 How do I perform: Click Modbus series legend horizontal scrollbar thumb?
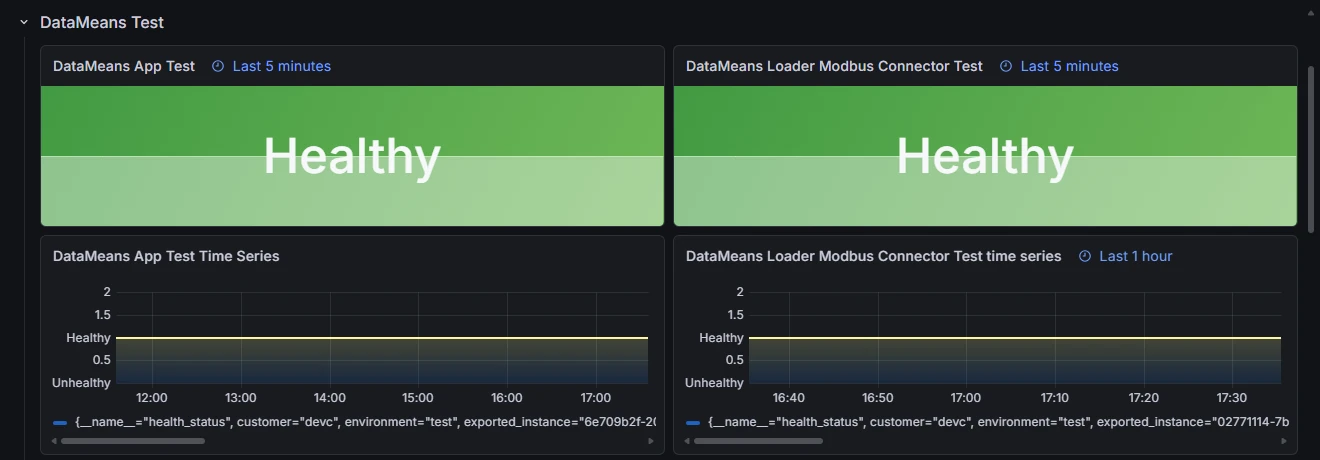pos(759,440)
